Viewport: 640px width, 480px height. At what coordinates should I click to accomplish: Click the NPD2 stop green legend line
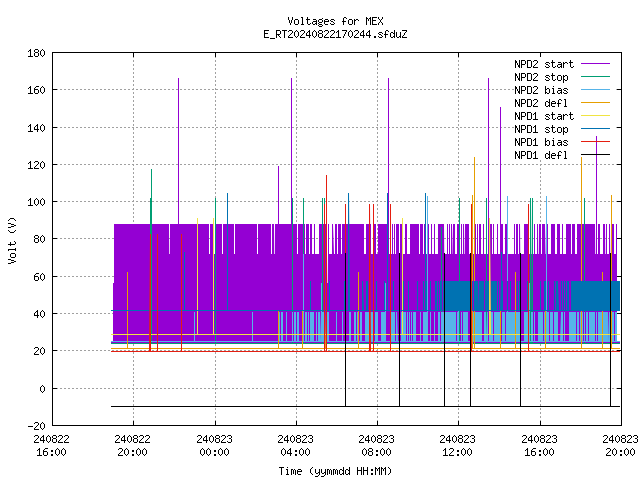pyautogui.click(x=595, y=77)
